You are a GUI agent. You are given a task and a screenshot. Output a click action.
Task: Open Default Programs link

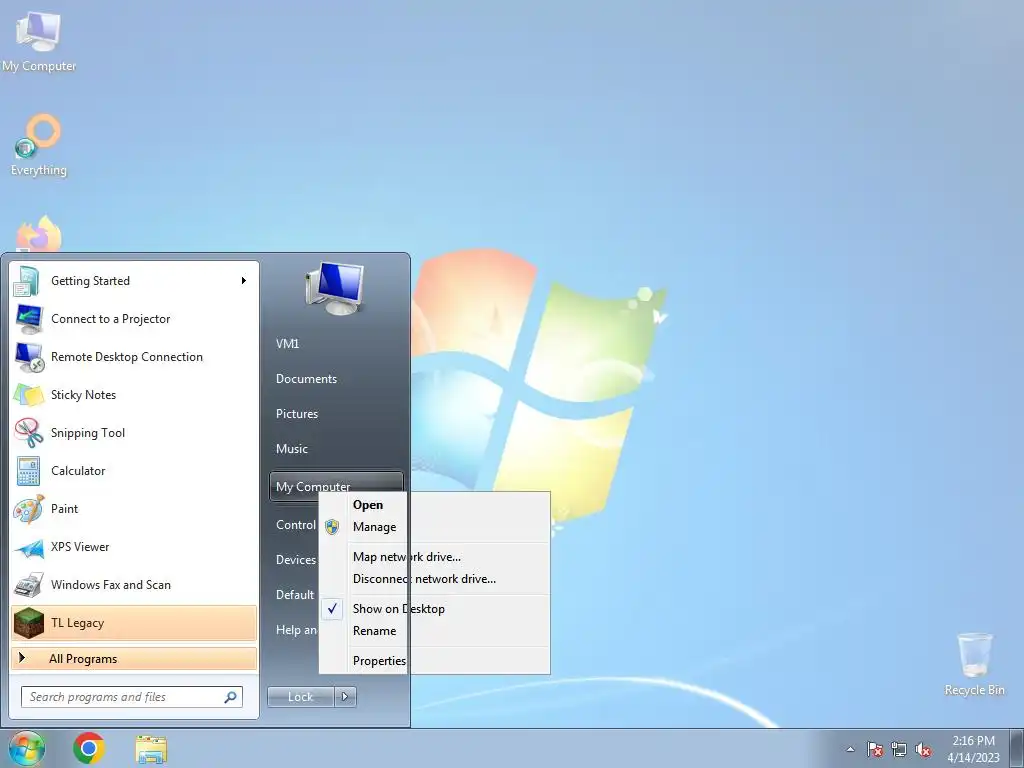[x=295, y=594]
